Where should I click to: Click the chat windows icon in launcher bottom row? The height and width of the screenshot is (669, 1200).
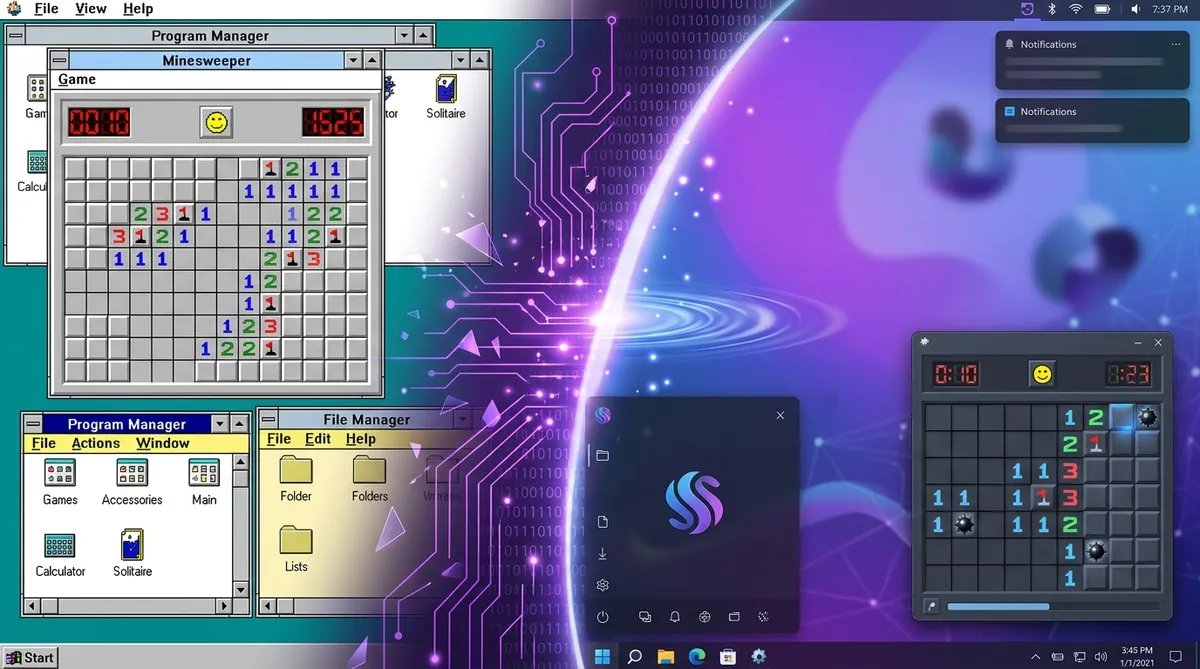click(x=645, y=617)
